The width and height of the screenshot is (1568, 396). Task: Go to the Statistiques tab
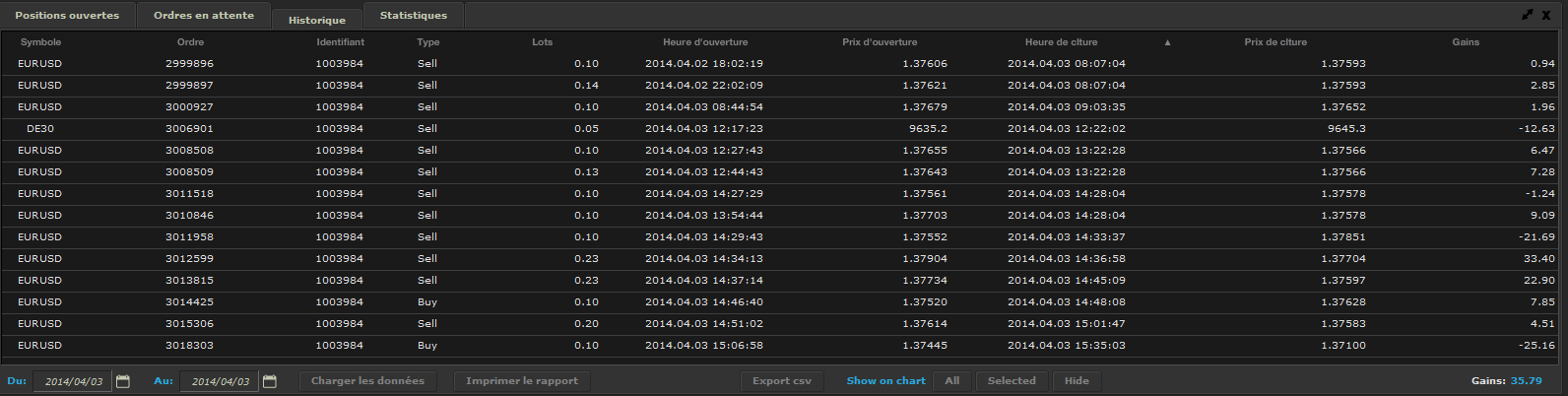[414, 16]
